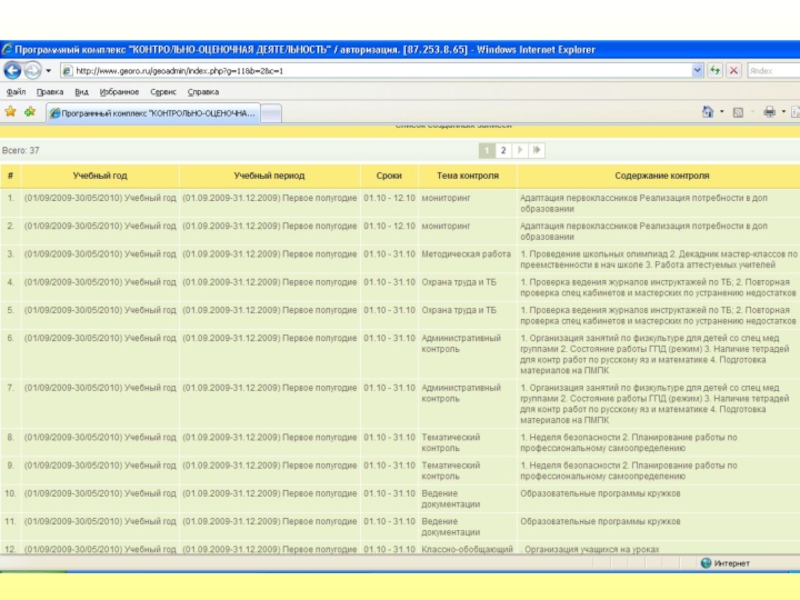The image size is (800, 600).
Task: Click 'Тематический контроль' topic in row 8
Action: tap(451, 442)
